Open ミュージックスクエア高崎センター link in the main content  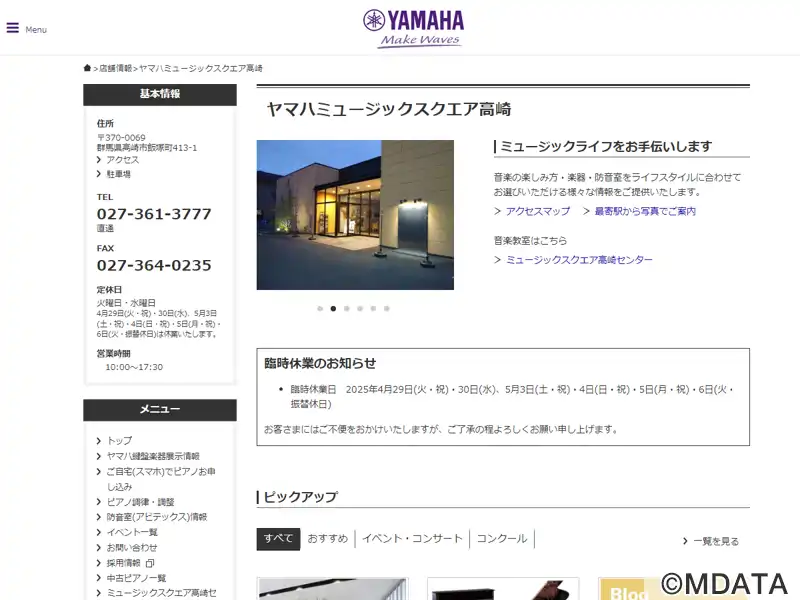click(x=579, y=260)
